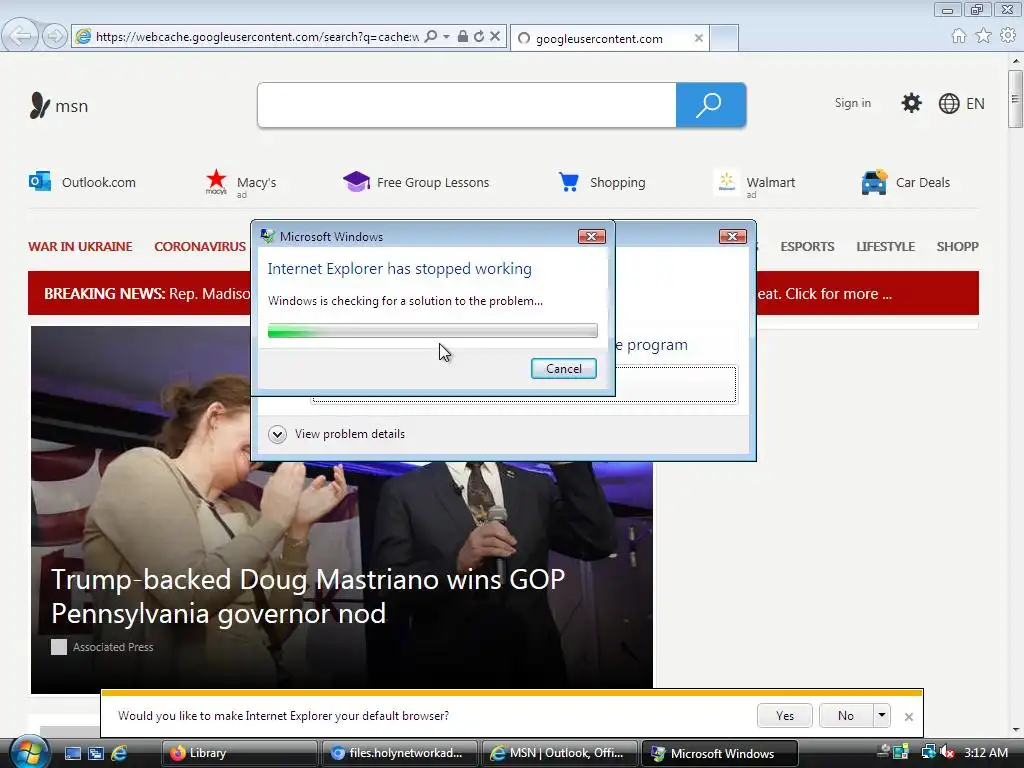Open IE Tools gear icon

[1008, 35]
